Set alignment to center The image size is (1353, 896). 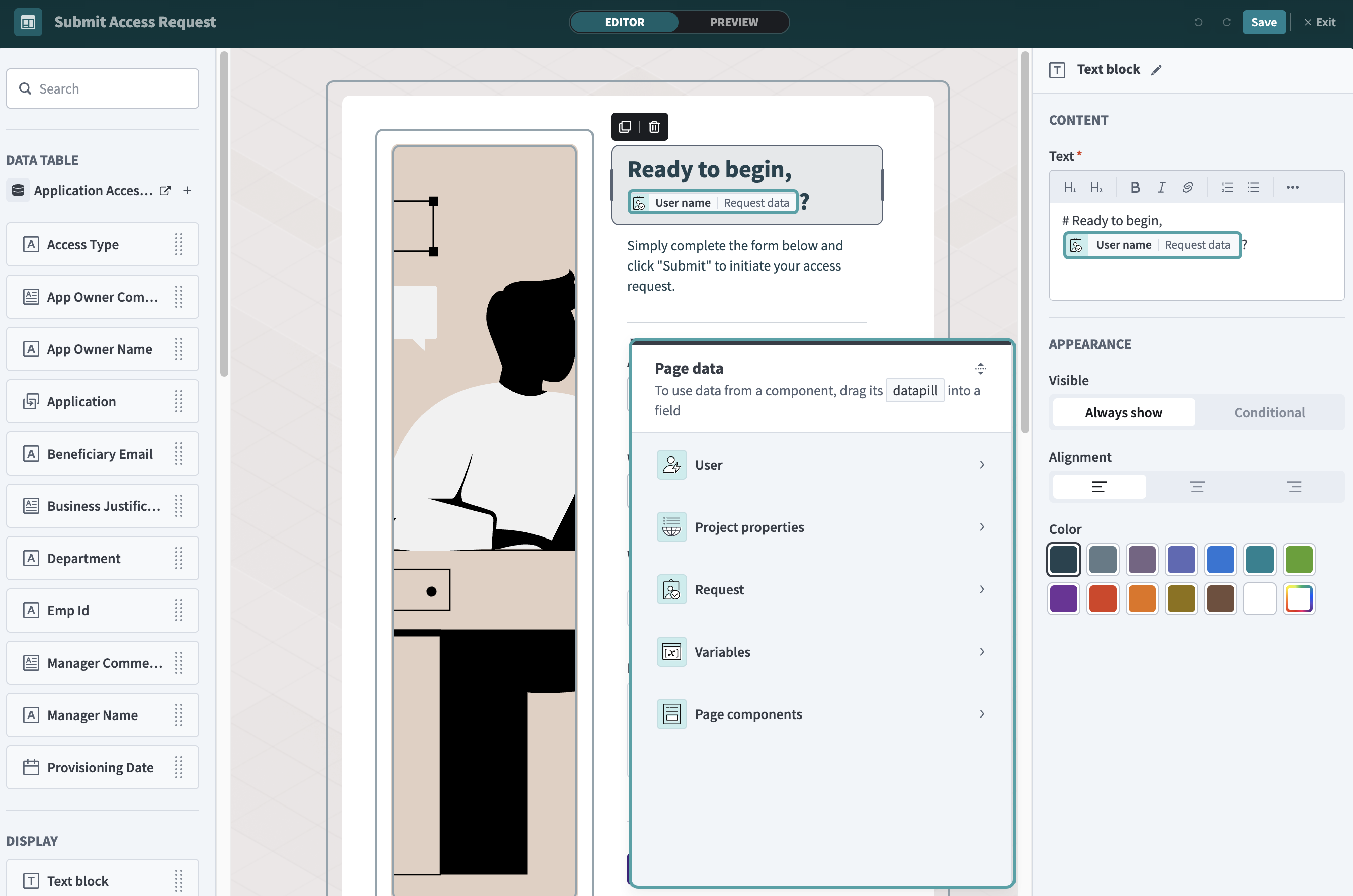point(1197,487)
